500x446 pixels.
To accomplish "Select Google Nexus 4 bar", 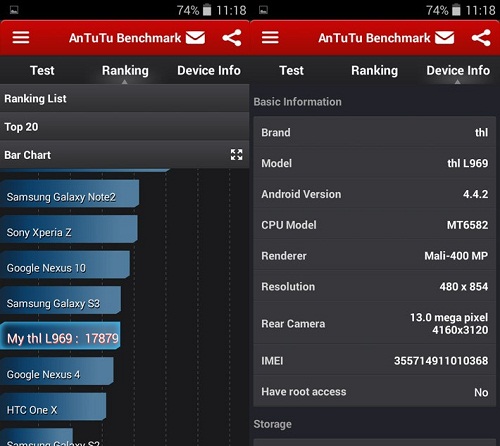I will [x=57, y=371].
